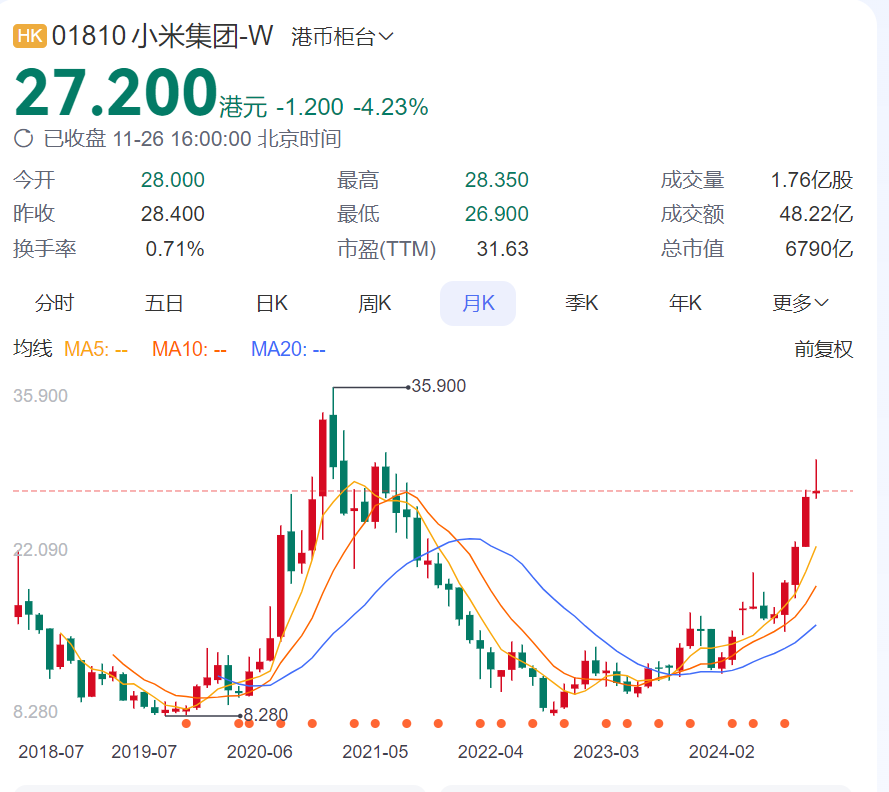This screenshot has height=792, width=889.
Task: Click the 今开 value 28.000
Action: coord(172,180)
